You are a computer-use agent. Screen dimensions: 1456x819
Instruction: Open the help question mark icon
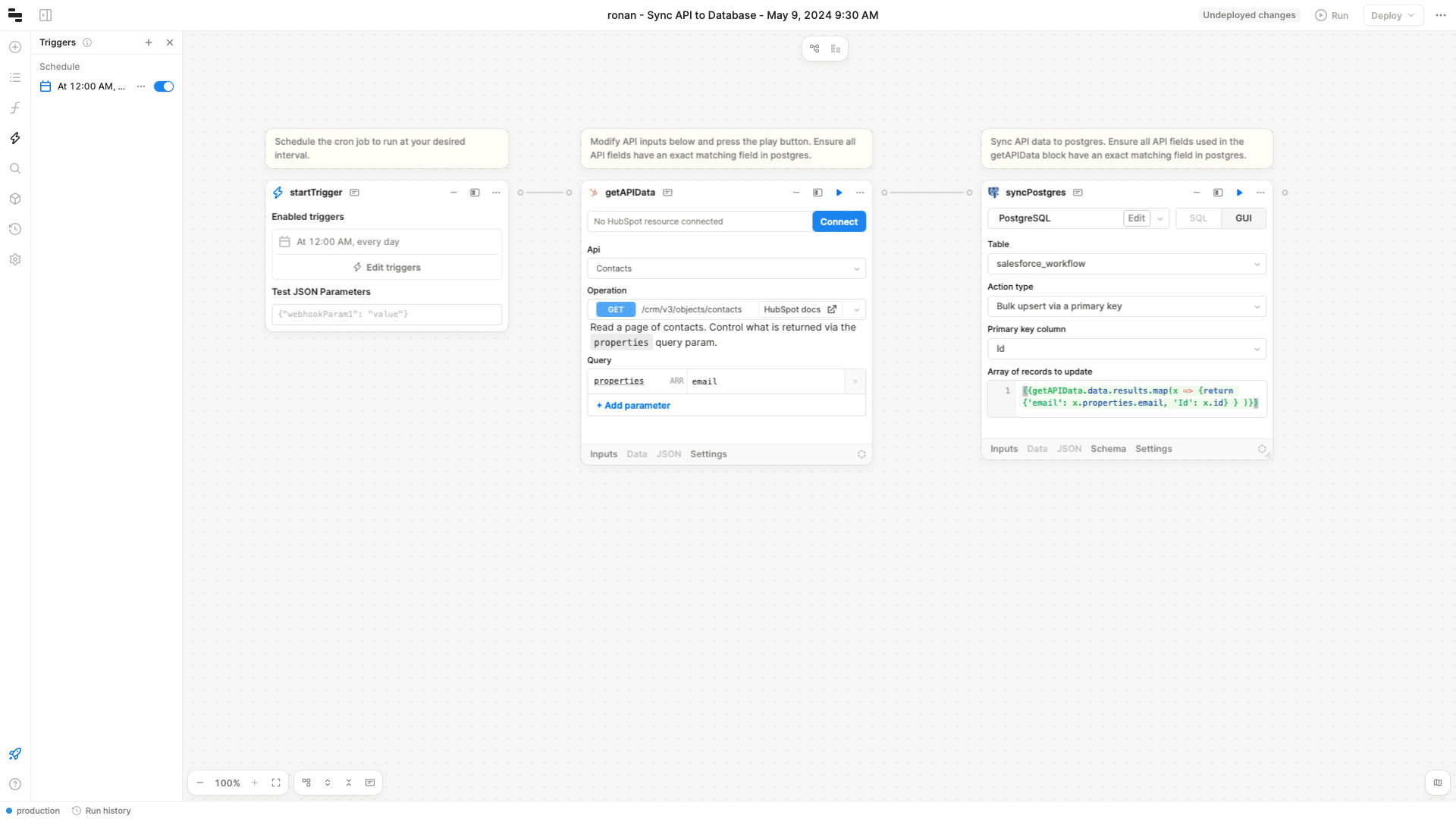tap(15, 784)
